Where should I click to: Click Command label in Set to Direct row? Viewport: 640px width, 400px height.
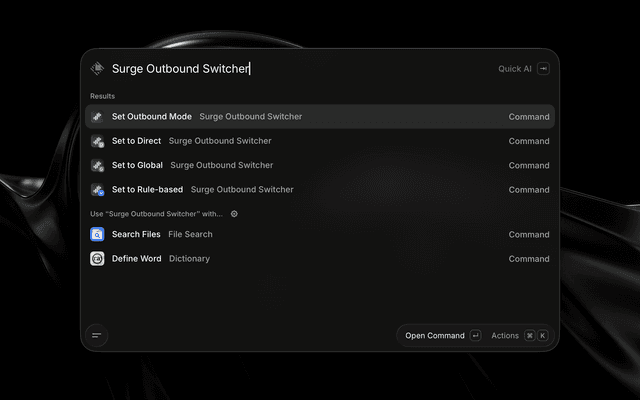529,141
